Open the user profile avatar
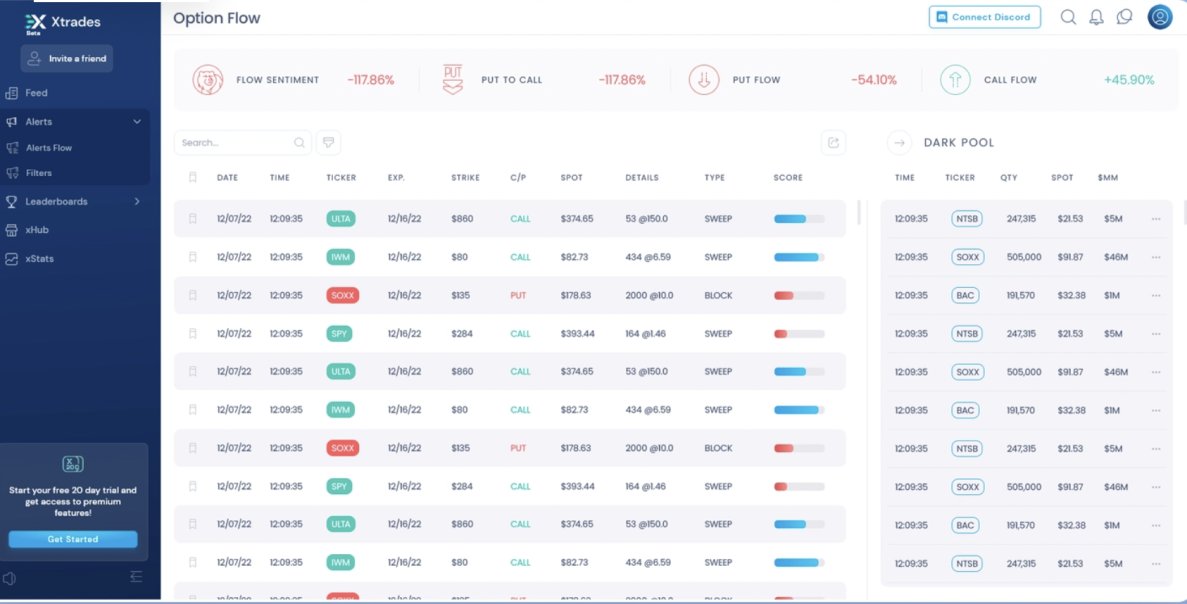 tap(1160, 17)
